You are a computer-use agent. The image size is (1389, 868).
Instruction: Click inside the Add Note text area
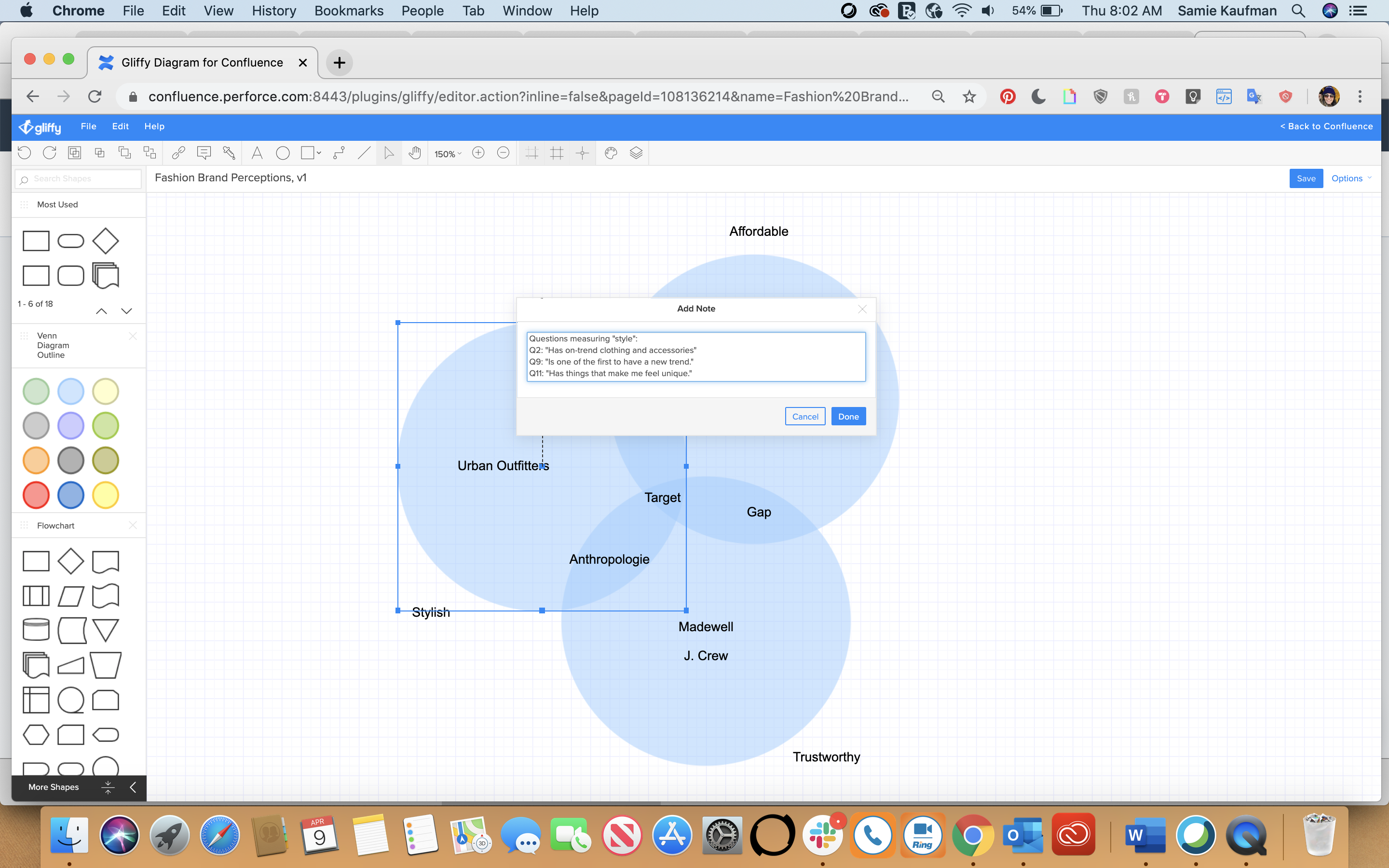(x=695, y=356)
